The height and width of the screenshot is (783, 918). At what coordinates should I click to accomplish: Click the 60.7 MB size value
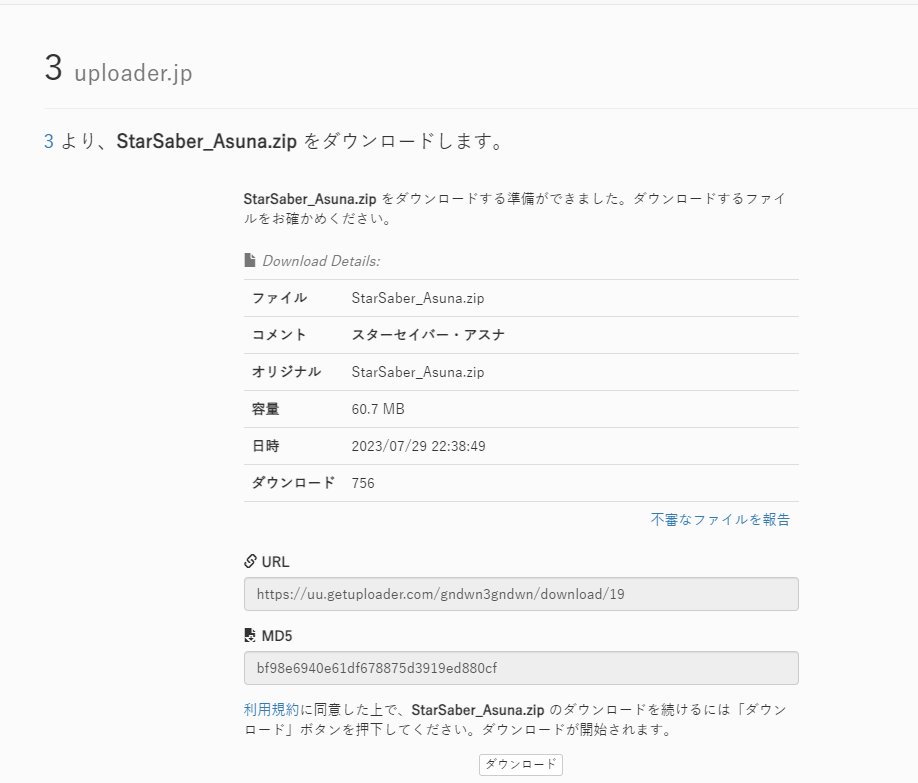coord(378,409)
